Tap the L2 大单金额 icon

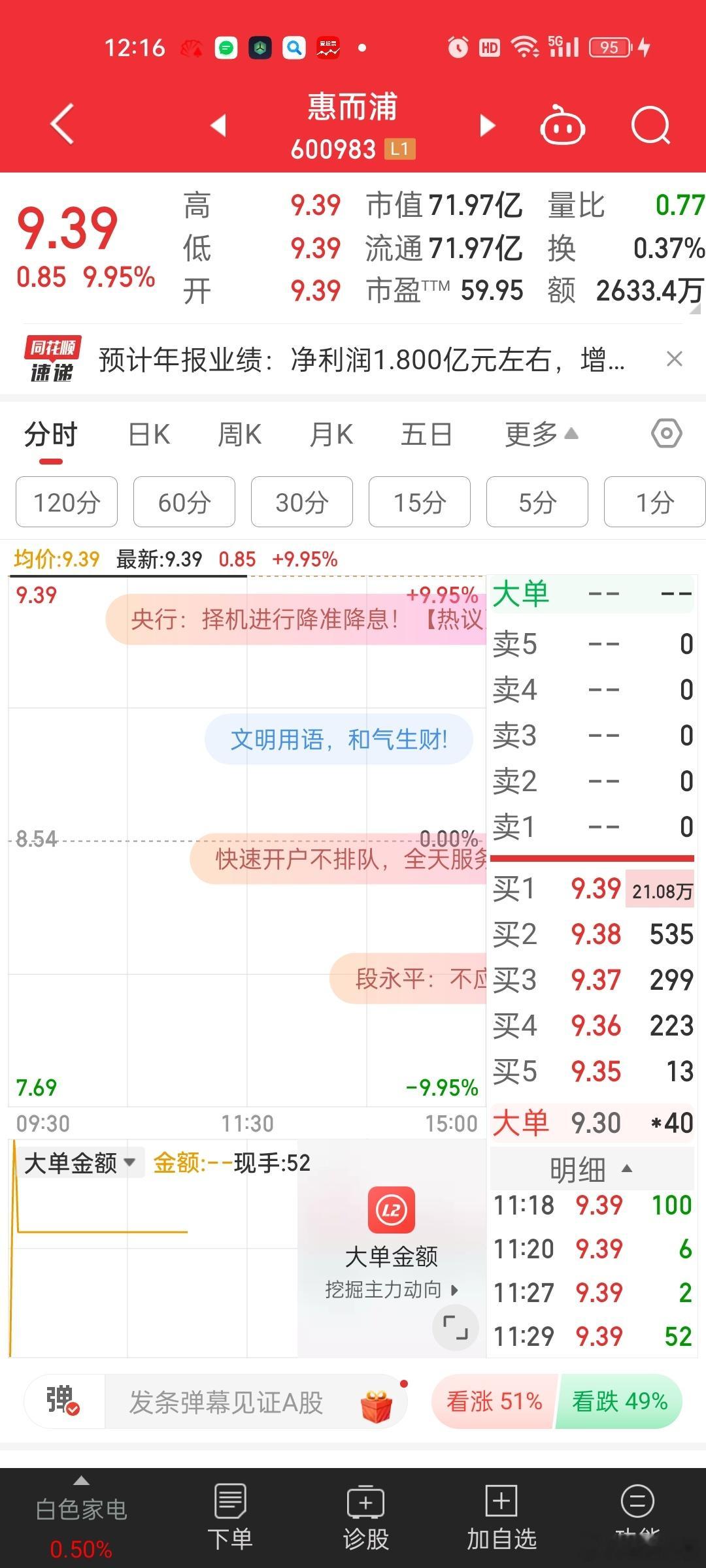click(x=392, y=1210)
